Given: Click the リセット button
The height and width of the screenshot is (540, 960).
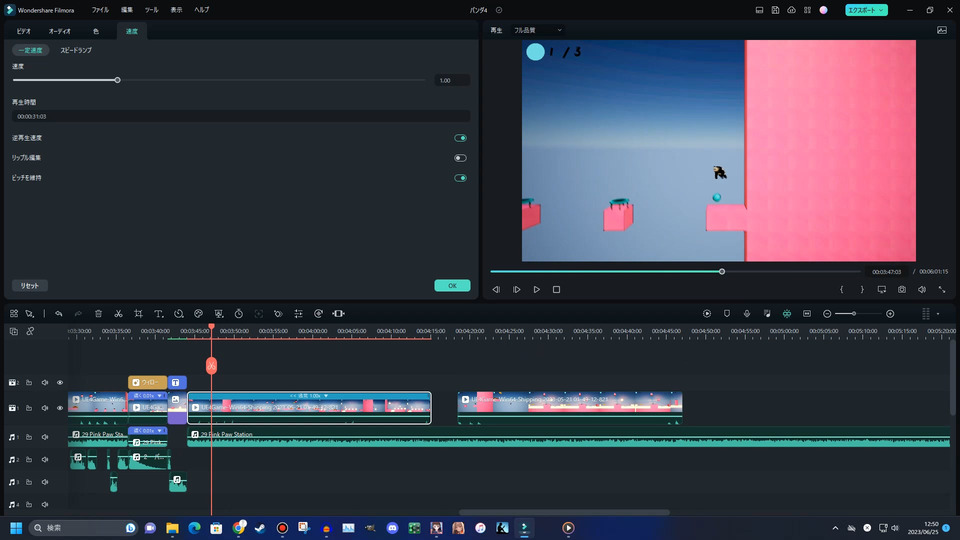Looking at the screenshot, I should click(30, 285).
